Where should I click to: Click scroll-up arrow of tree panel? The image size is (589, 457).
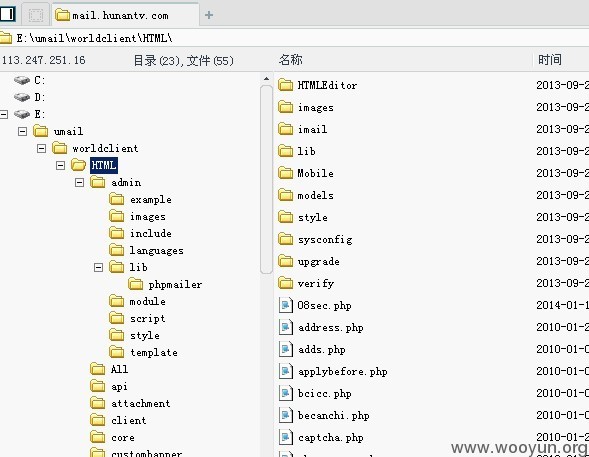click(266, 78)
